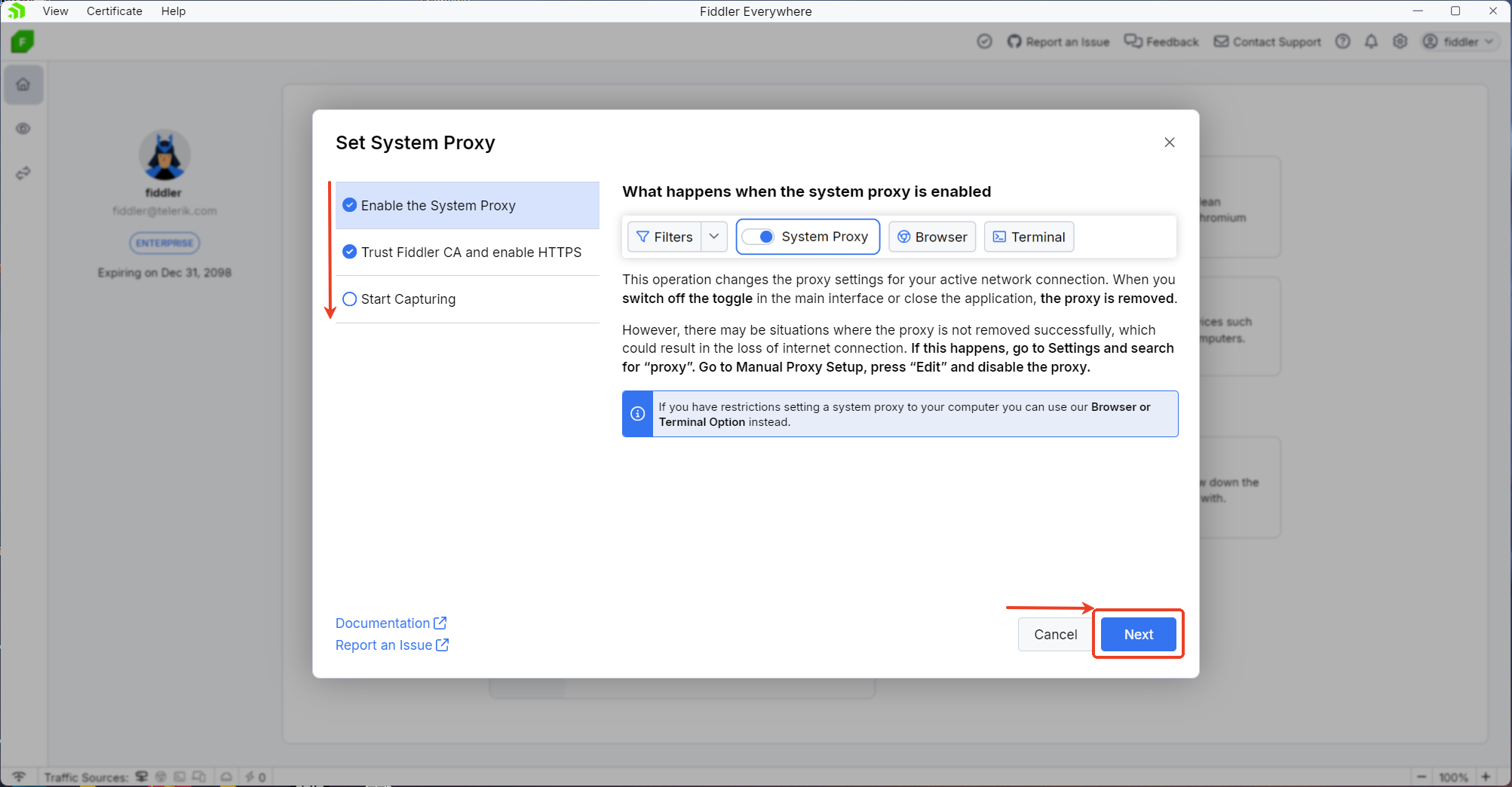1512x787 pixels.
Task: Click the info icon in the blue notice
Action: pyautogui.click(x=637, y=414)
